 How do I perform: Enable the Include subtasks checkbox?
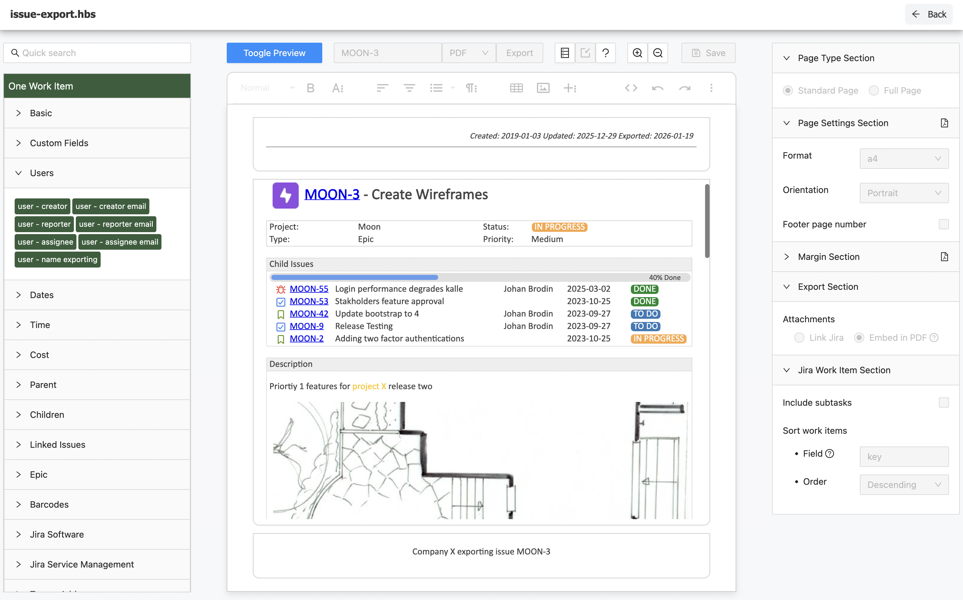click(x=944, y=402)
